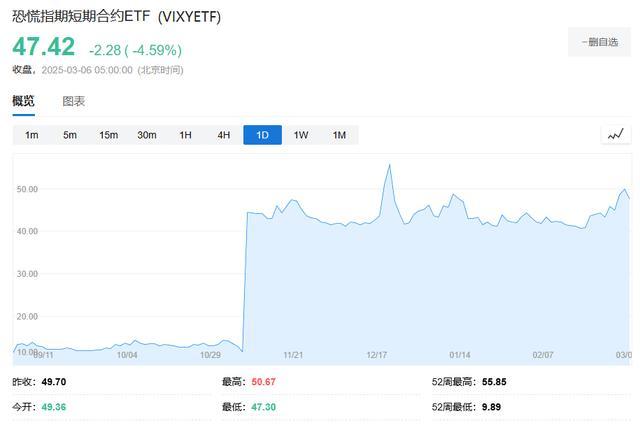
Task: Click the 40.00 y-axis label
Action: pos(27,231)
